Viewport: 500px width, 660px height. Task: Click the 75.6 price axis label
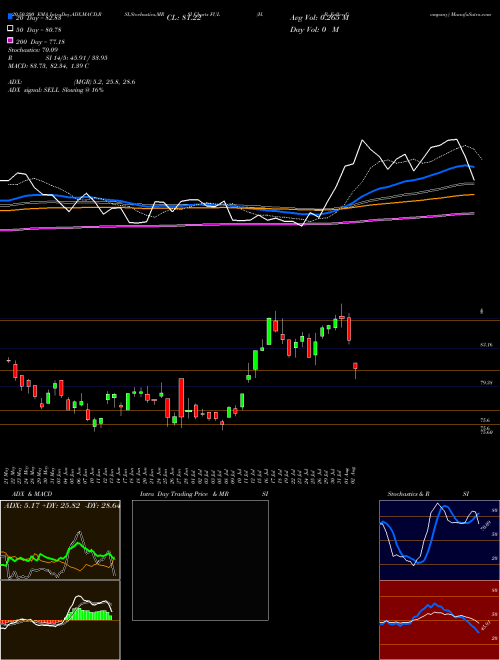click(485, 420)
